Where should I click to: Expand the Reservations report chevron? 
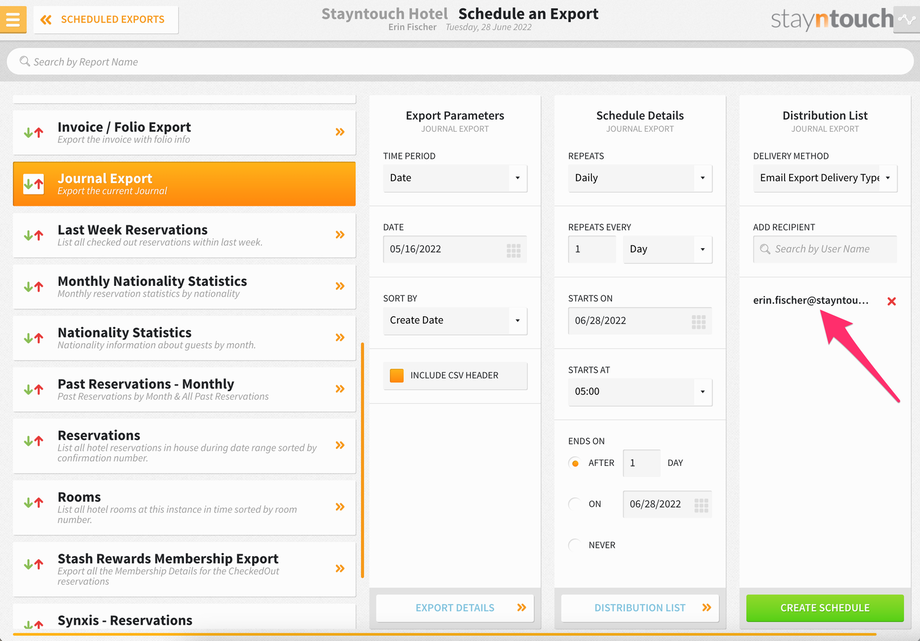pos(340,445)
